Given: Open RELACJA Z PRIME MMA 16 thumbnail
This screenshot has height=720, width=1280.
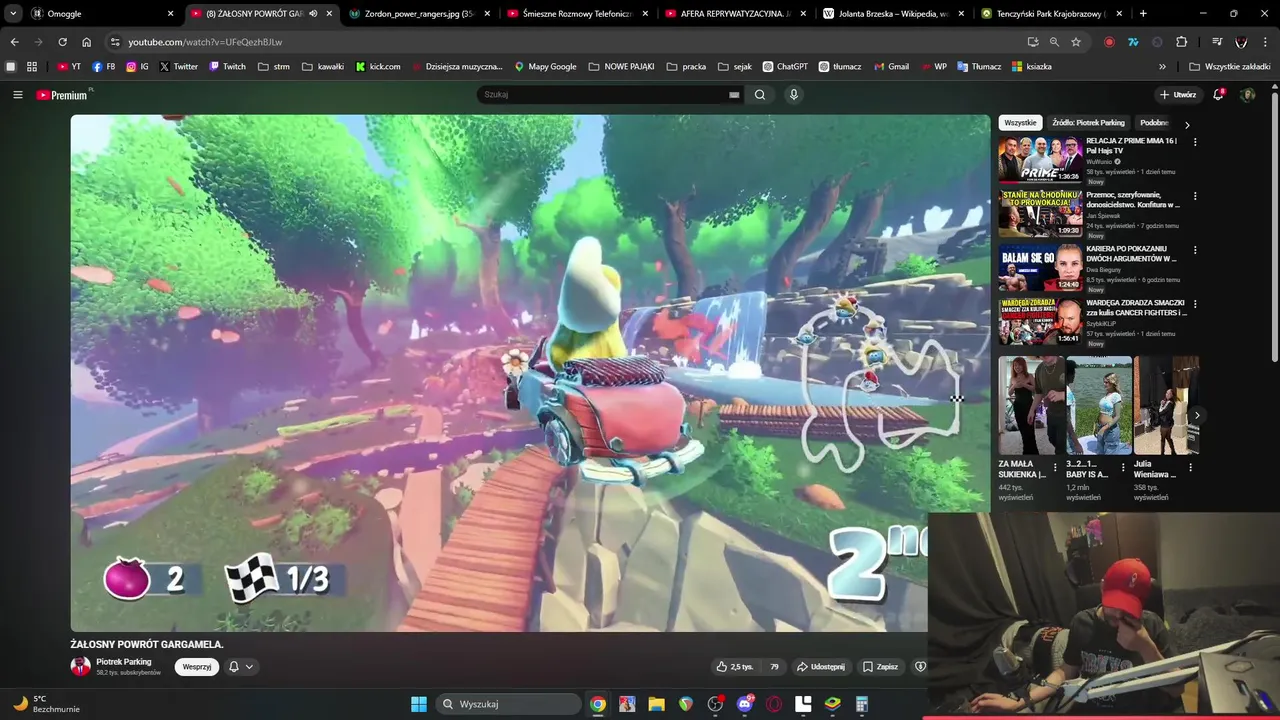Looking at the screenshot, I should coord(1040,159).
